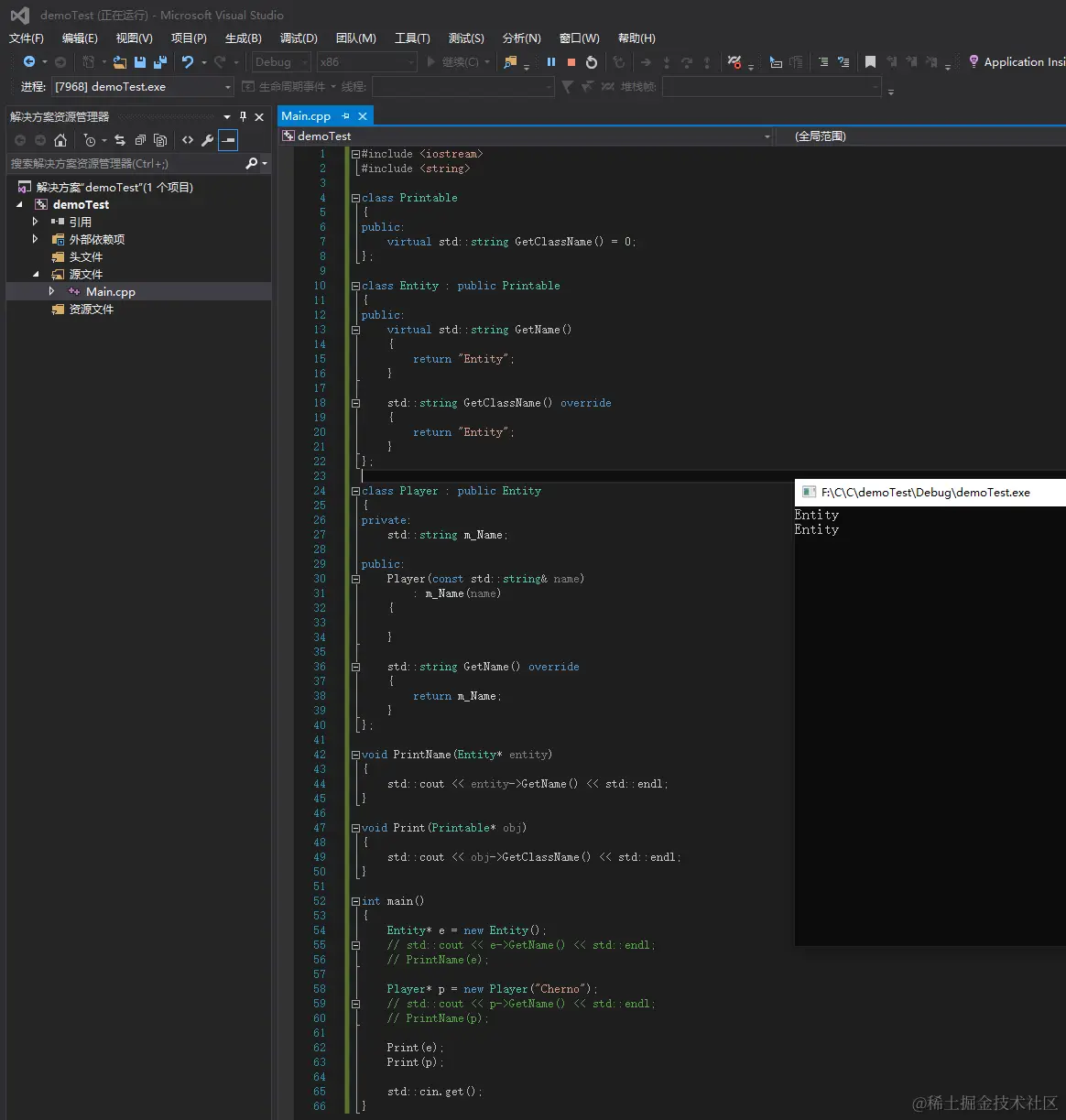Open the process demoTest.exe dropdown

pyautogui.click(x=143, y=87)
